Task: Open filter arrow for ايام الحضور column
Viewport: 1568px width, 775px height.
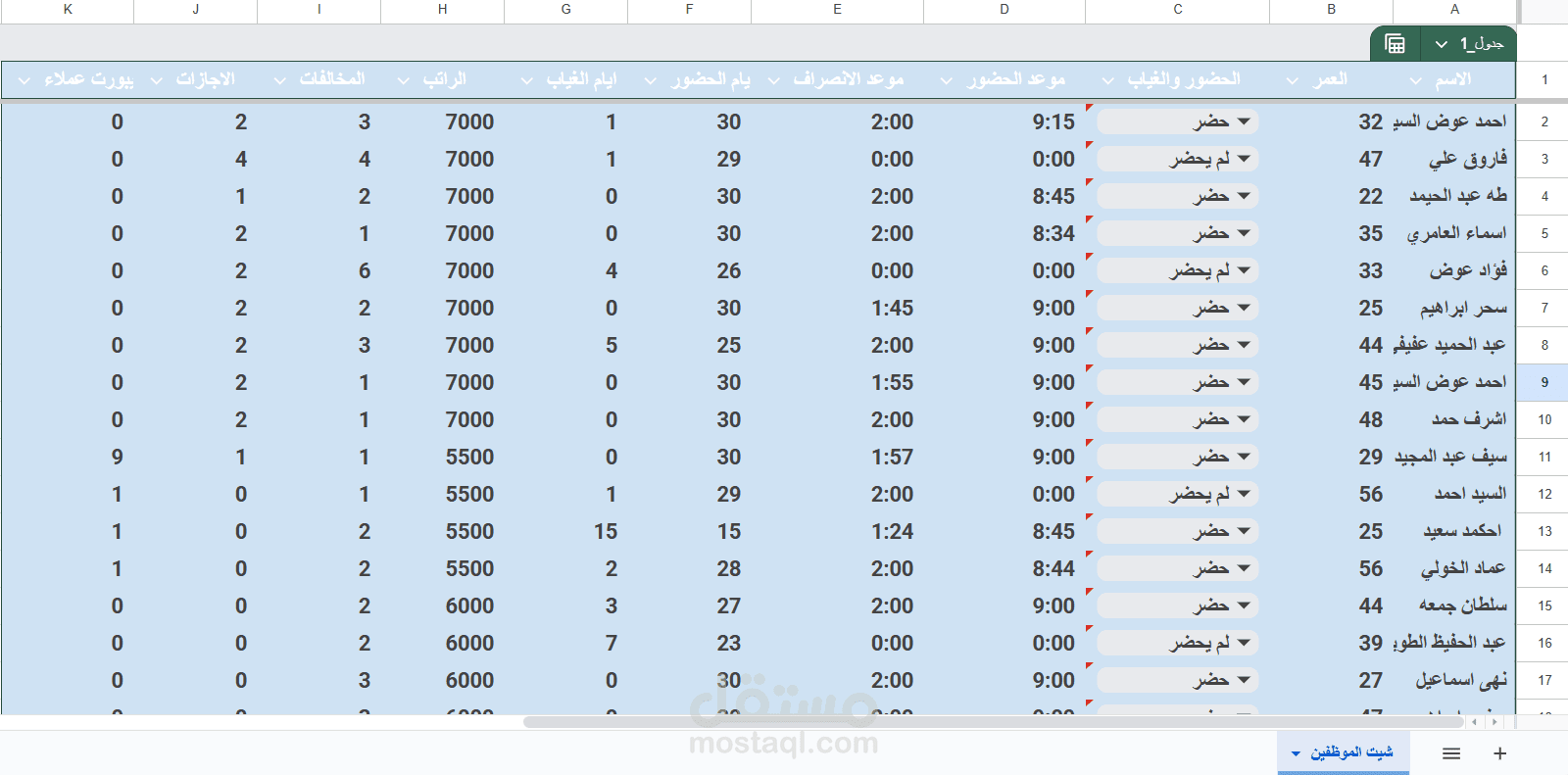Action: [x=651, y=80]
